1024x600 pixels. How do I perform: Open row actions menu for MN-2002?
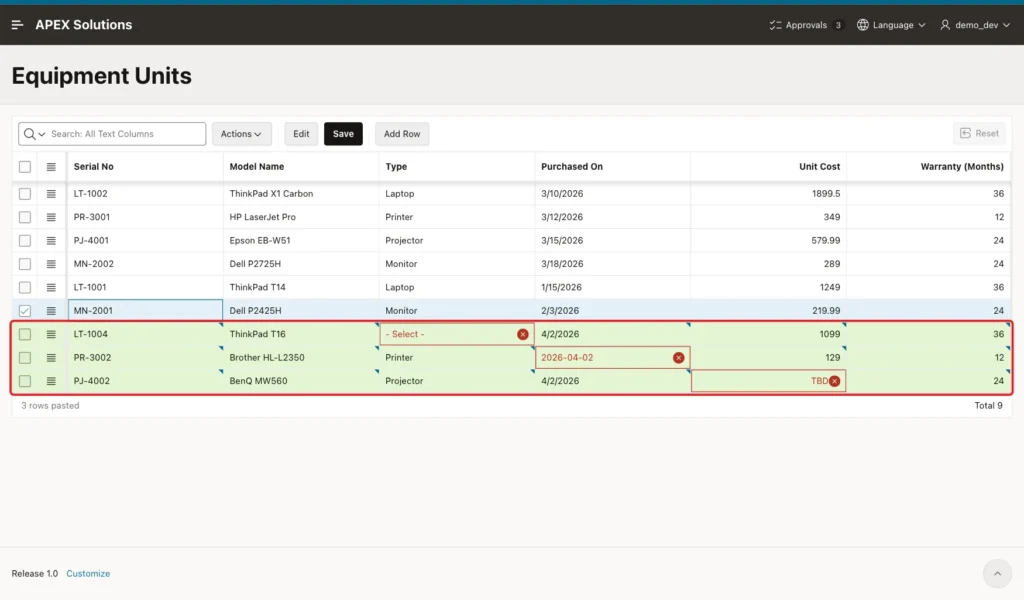click(51, 264)
